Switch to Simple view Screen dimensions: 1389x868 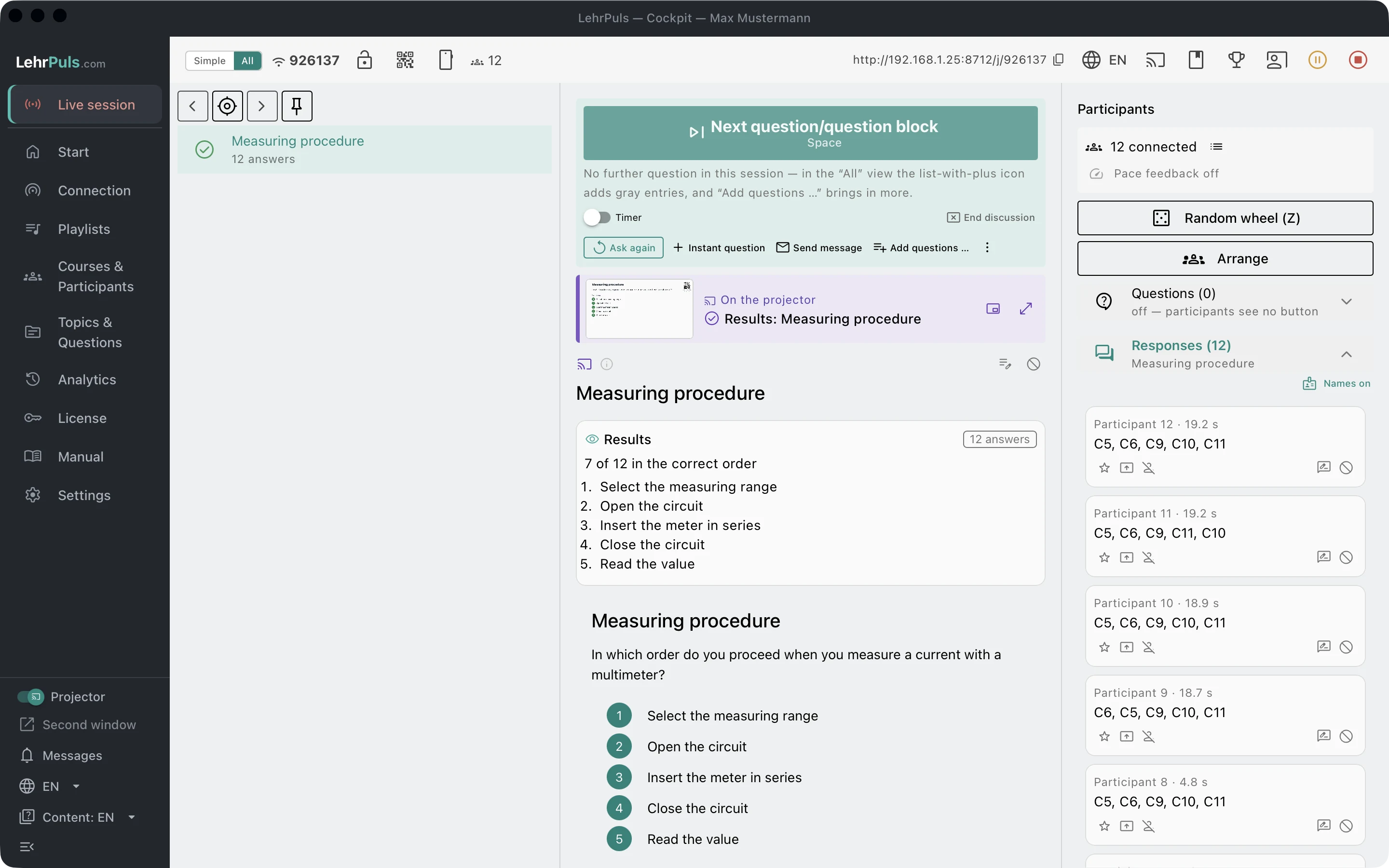pos(209,60)
